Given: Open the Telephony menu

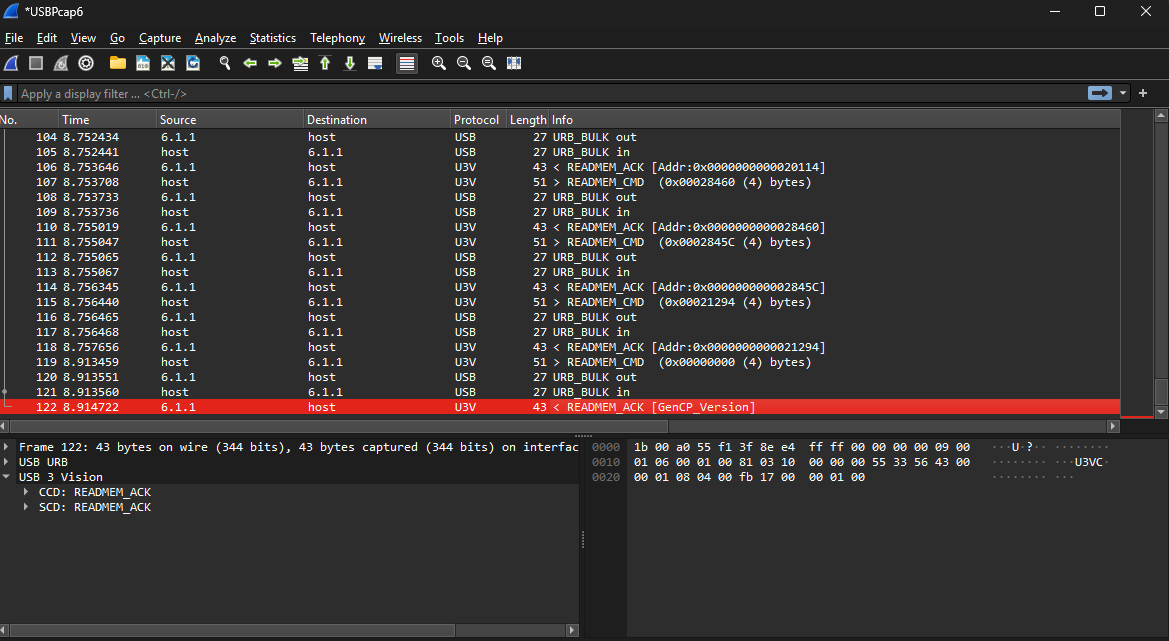Looking at the screenshot, I should pyautogui.click(x=338, y=38).
